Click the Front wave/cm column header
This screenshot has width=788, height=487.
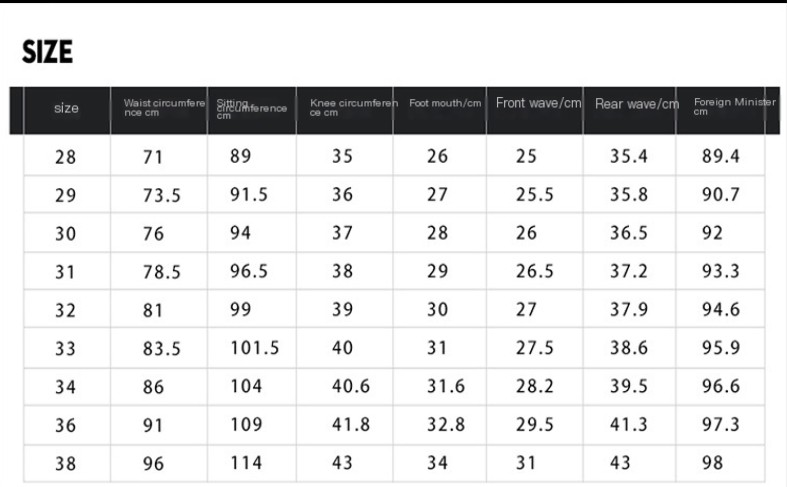[x=538, y=103]
